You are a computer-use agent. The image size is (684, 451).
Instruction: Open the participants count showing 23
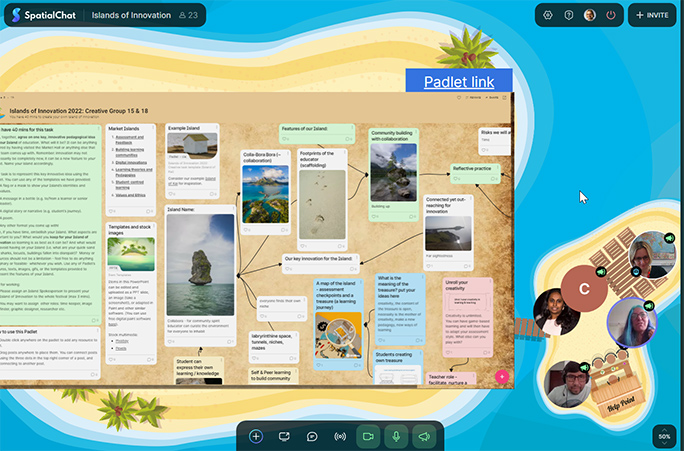[x=188, y=15]
